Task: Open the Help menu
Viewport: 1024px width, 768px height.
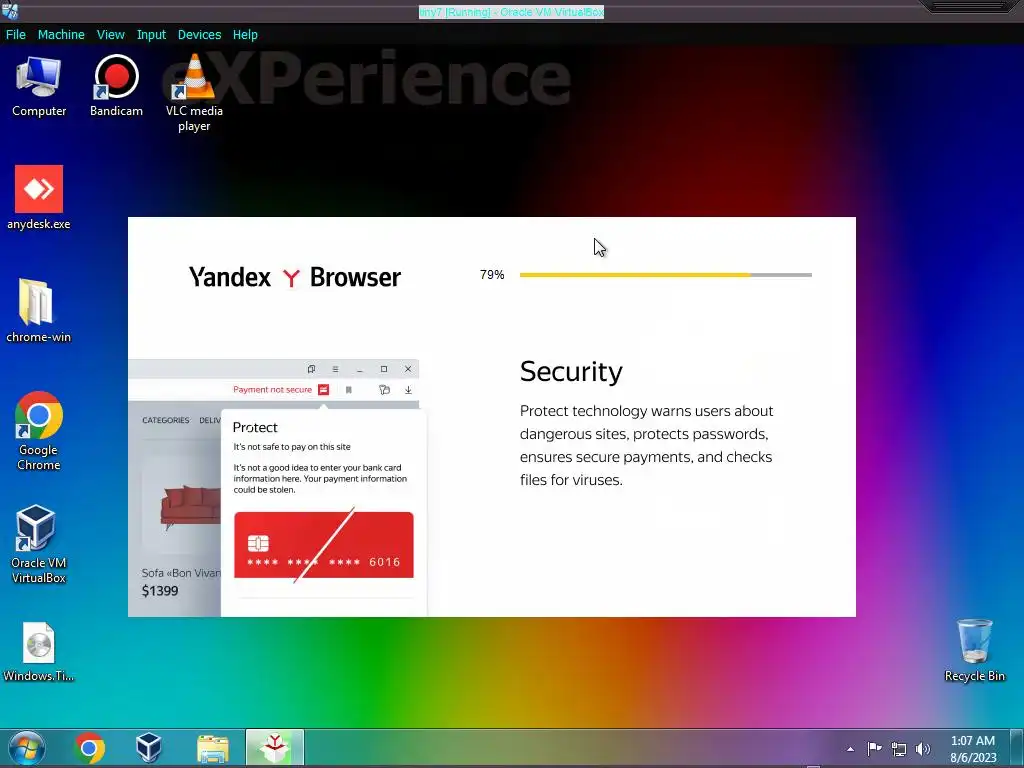Action: click(245, 35)
